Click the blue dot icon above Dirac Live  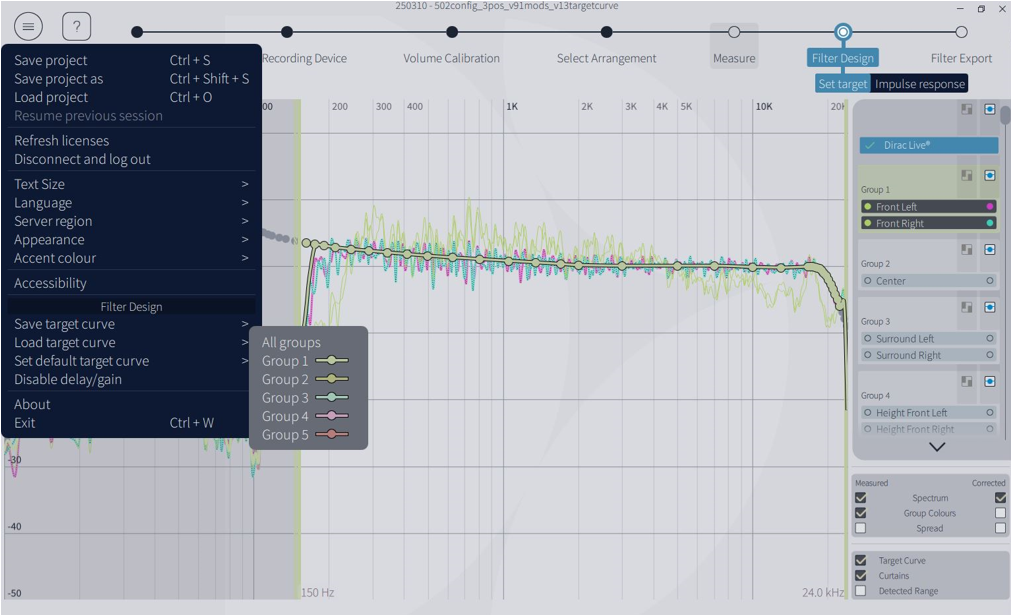pyautogui.click(x=990, y=109)
